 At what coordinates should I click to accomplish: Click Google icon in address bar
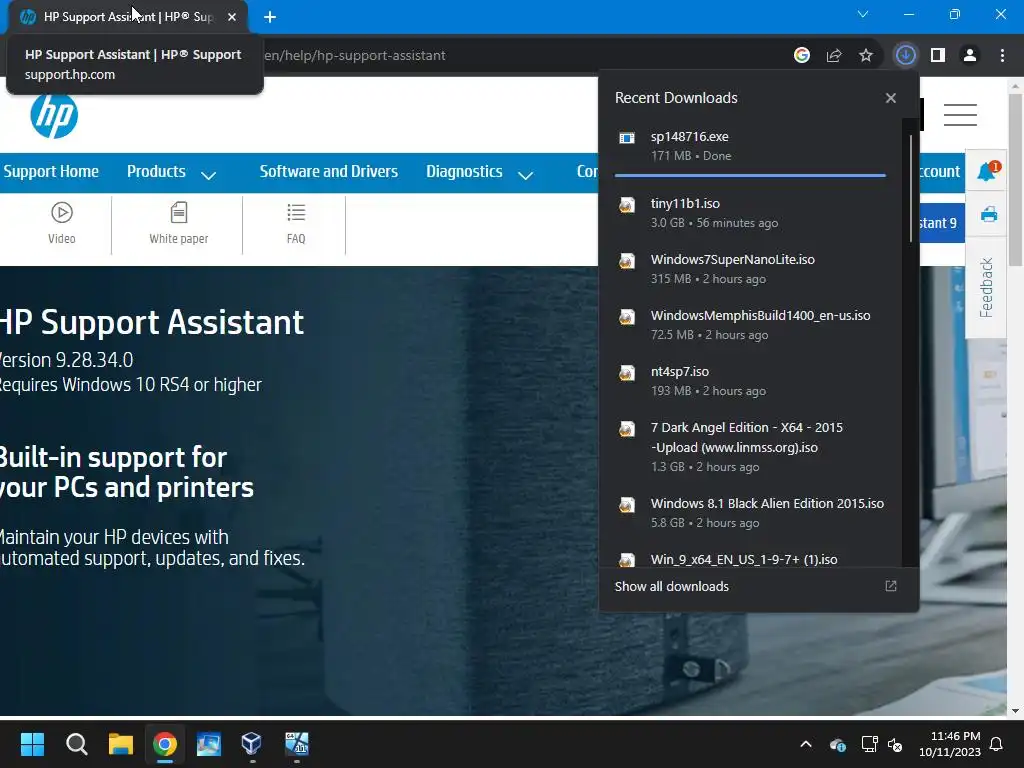[801, 55]
